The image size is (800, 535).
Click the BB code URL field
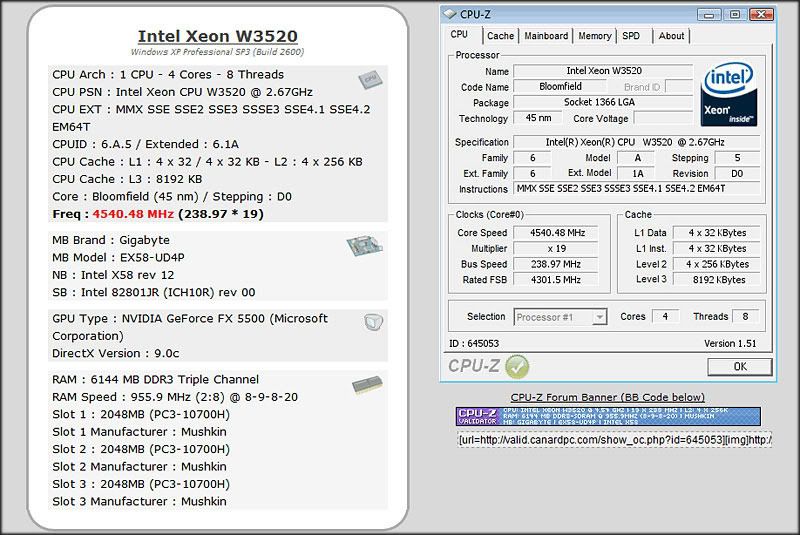click(615, 440)
